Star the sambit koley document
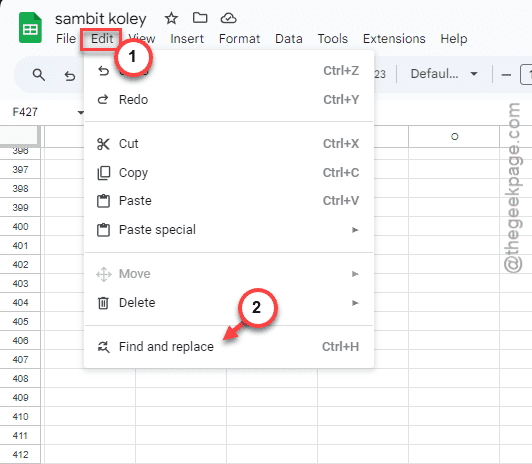The image size is (532, 464). click(x=171, y=18)
